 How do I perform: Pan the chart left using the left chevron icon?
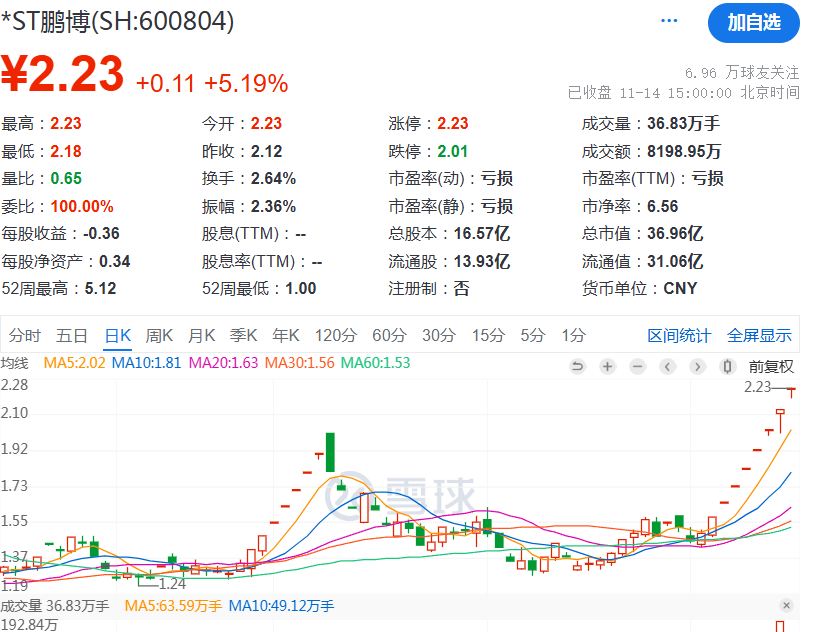tap(667, 367)
